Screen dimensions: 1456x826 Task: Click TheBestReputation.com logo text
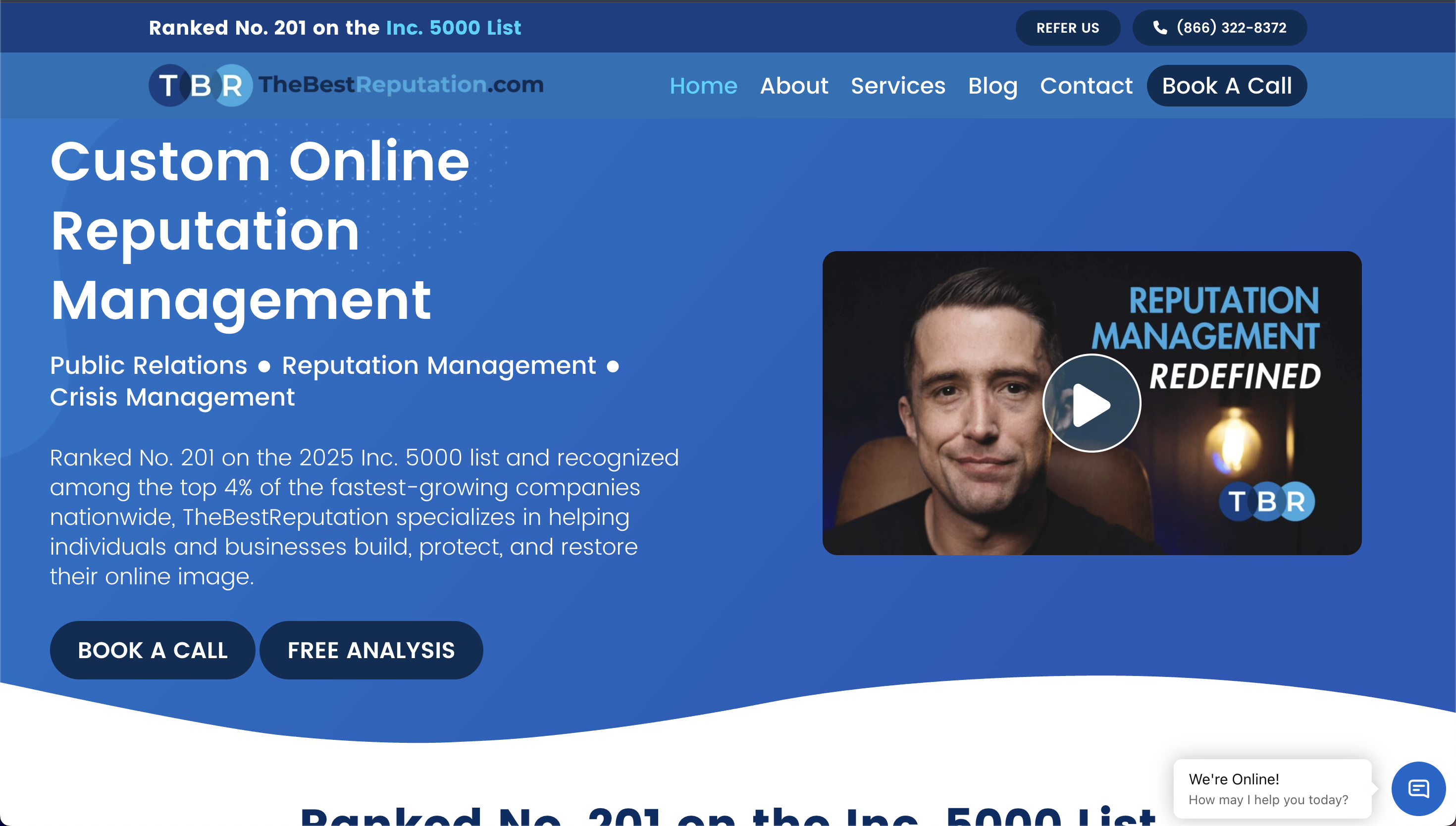point(401,85)
